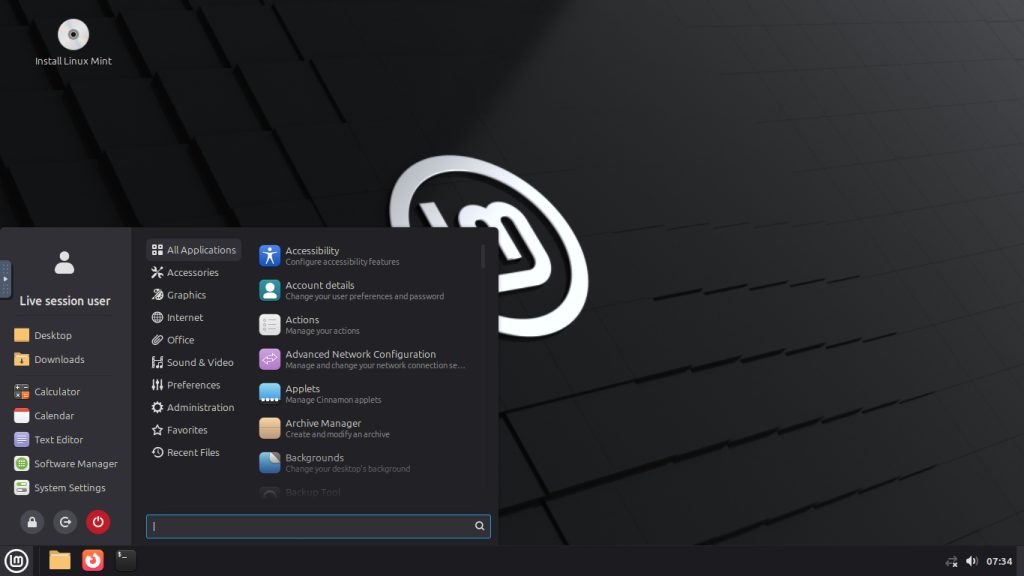Screen dimensions: 1024x576
Task: Open the Accessibility app entry
Action: pos(366,255)
